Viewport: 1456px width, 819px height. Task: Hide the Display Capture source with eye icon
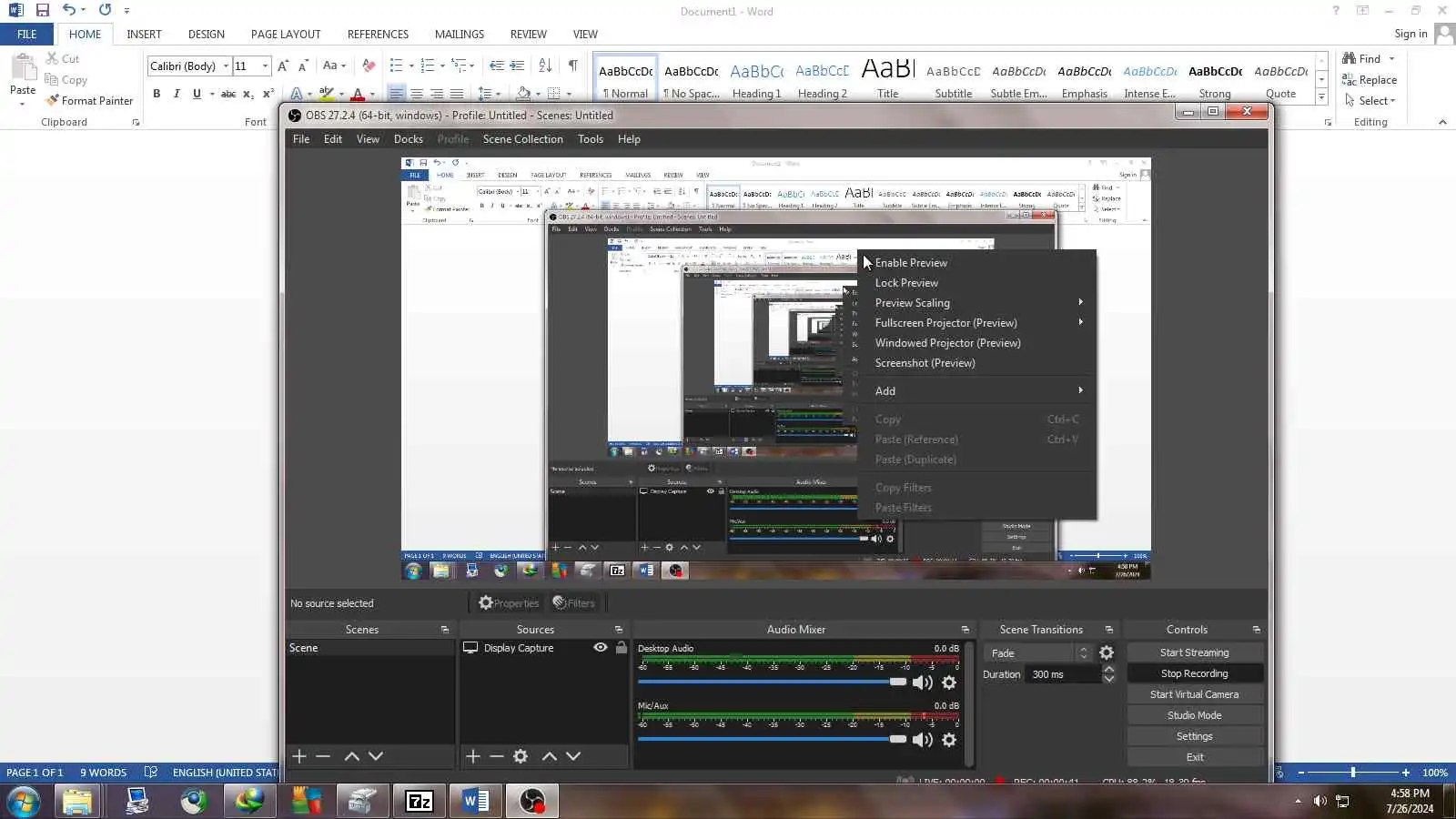(601, 648)
